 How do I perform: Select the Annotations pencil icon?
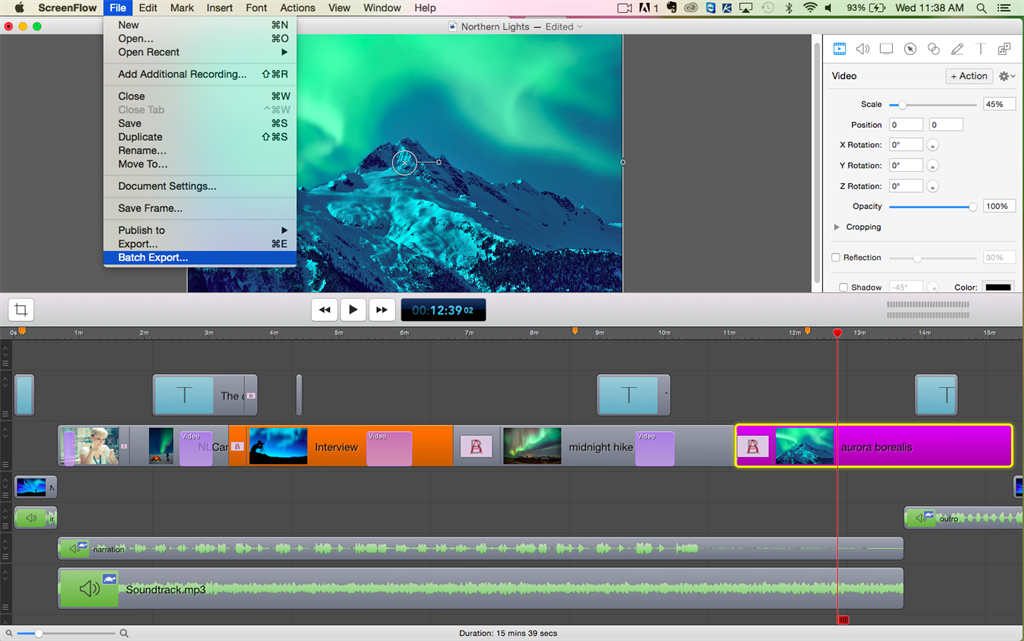(x=956, y=48)
